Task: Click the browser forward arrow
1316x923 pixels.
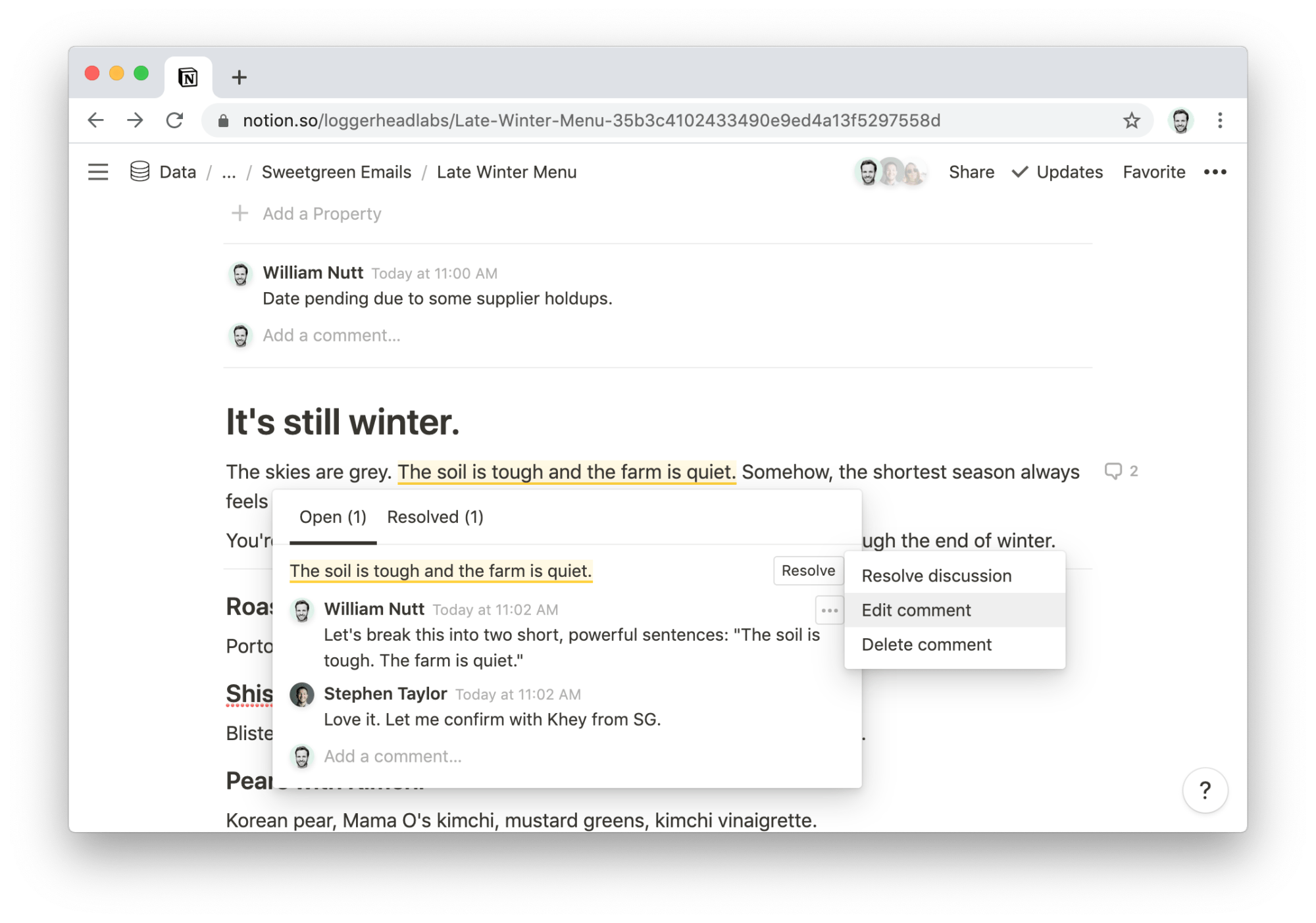Action: [x=135, y=120]
